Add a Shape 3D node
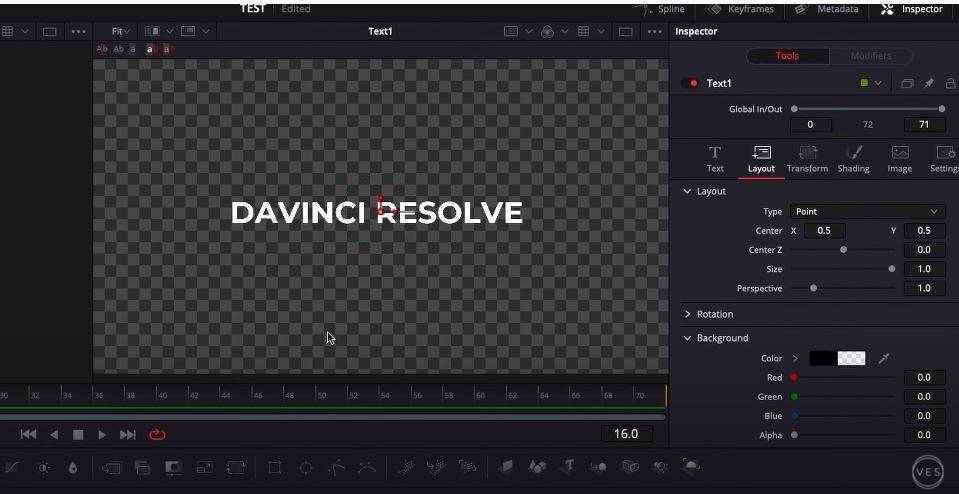The width and height of the screenshot is (959, 494). pyautogui.click(x=538, y=467)
